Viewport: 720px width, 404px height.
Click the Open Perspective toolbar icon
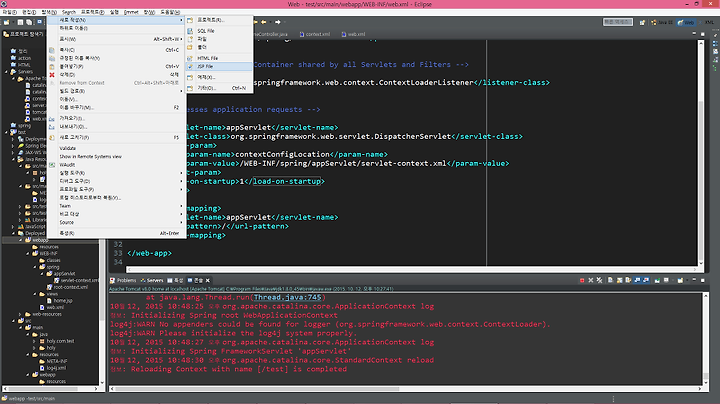pyautogui.click(x=642, y=22)
